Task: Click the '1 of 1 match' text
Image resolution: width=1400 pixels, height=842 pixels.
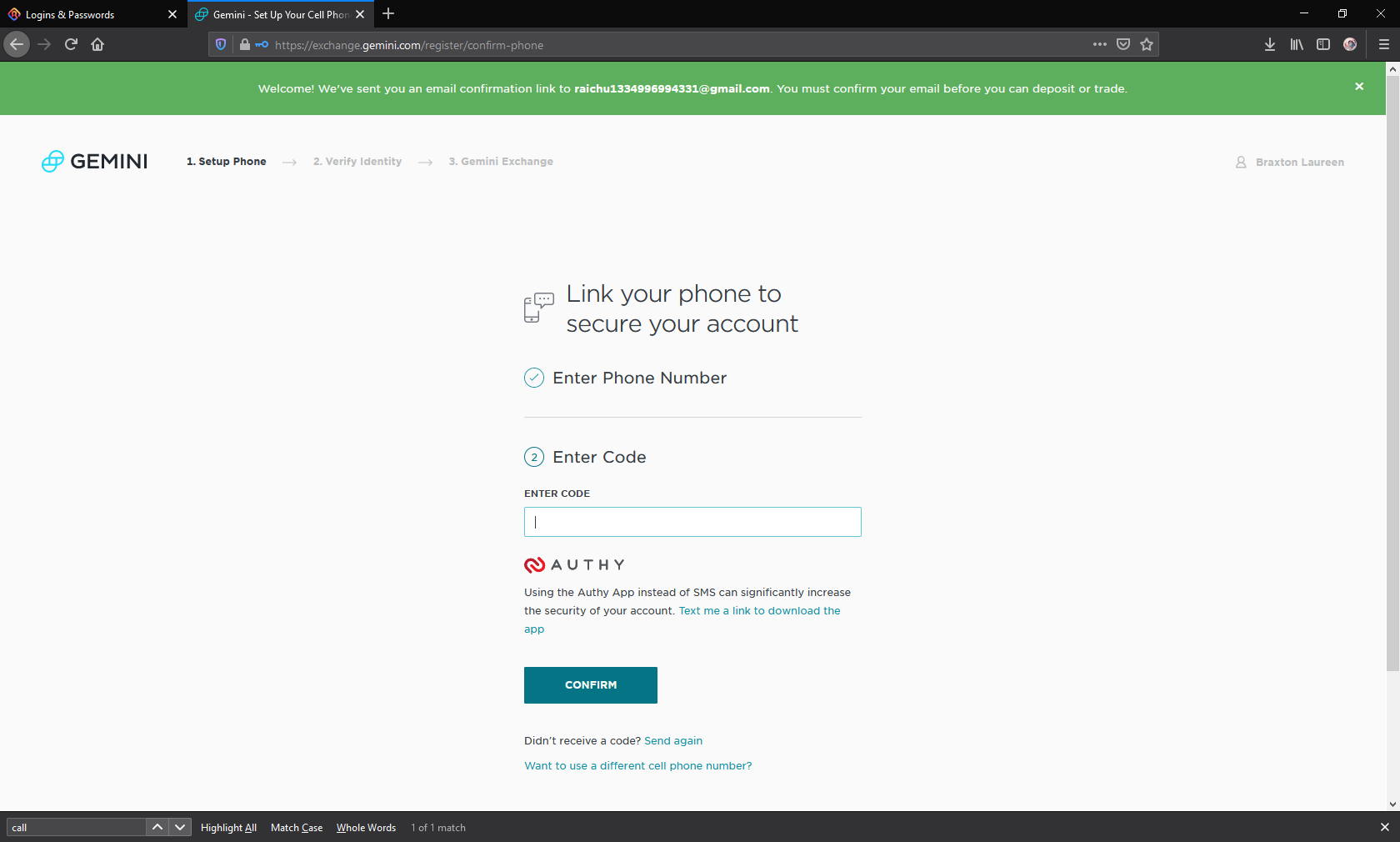Action: (x=438, y=828)
